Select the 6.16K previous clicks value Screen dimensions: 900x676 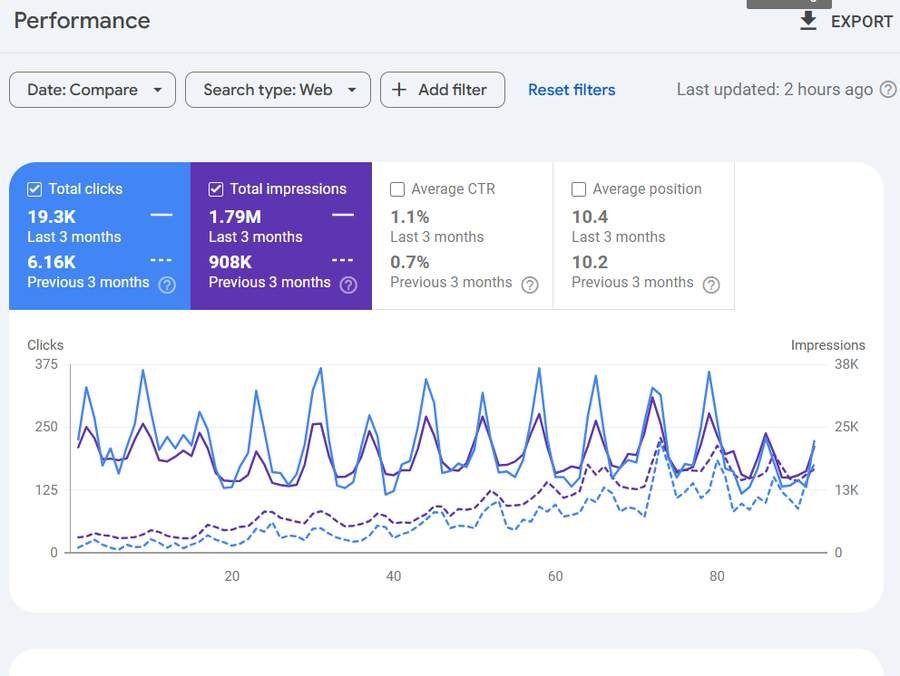pos(52,262)
